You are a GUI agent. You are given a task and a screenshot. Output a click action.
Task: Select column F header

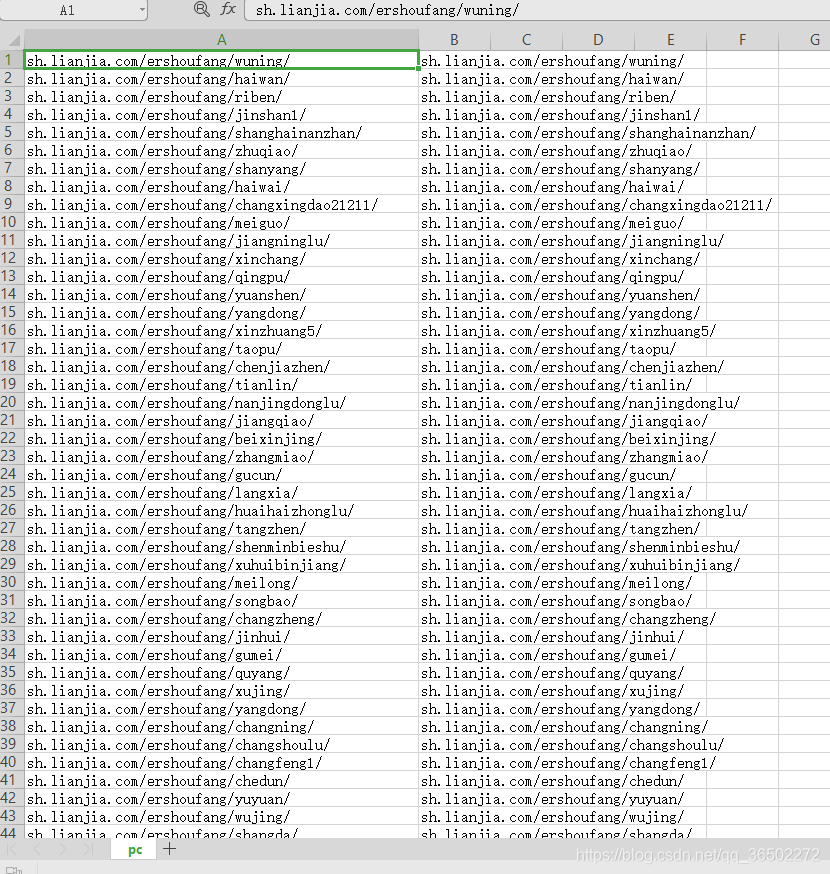pos(742,40)
